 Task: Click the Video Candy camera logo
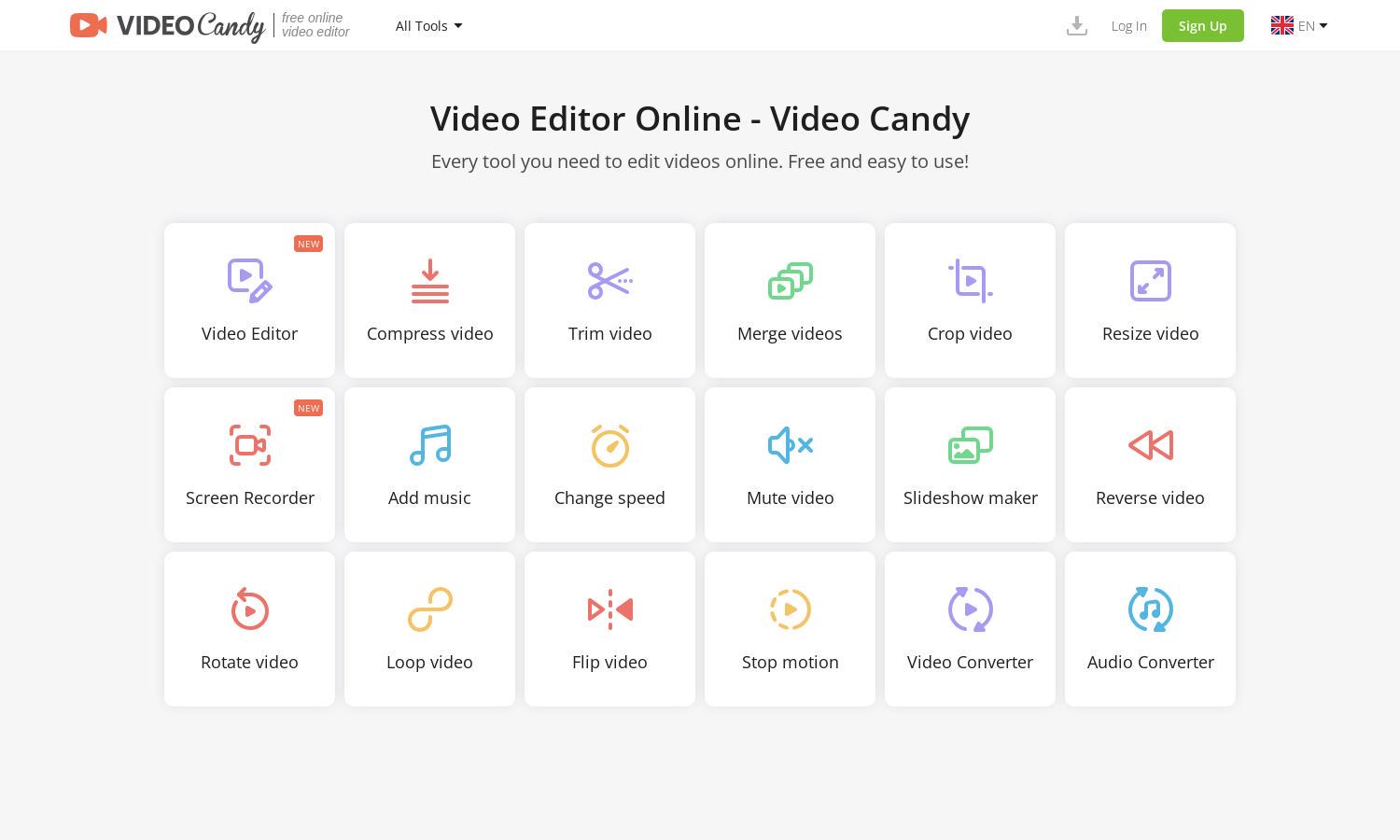click(x=89, y=25)
